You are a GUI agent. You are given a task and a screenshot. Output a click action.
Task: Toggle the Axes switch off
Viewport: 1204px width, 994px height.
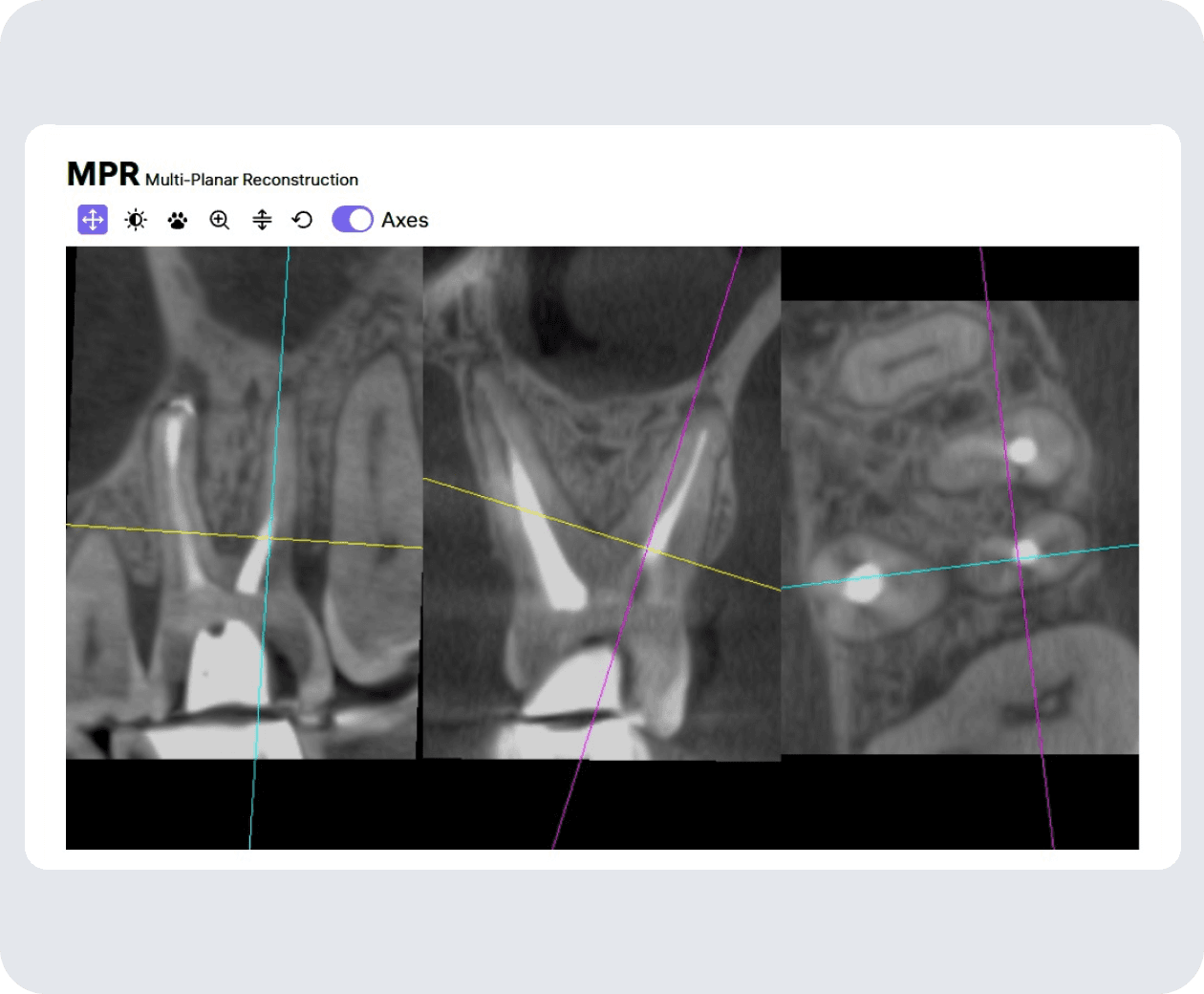tap(353, 219)
